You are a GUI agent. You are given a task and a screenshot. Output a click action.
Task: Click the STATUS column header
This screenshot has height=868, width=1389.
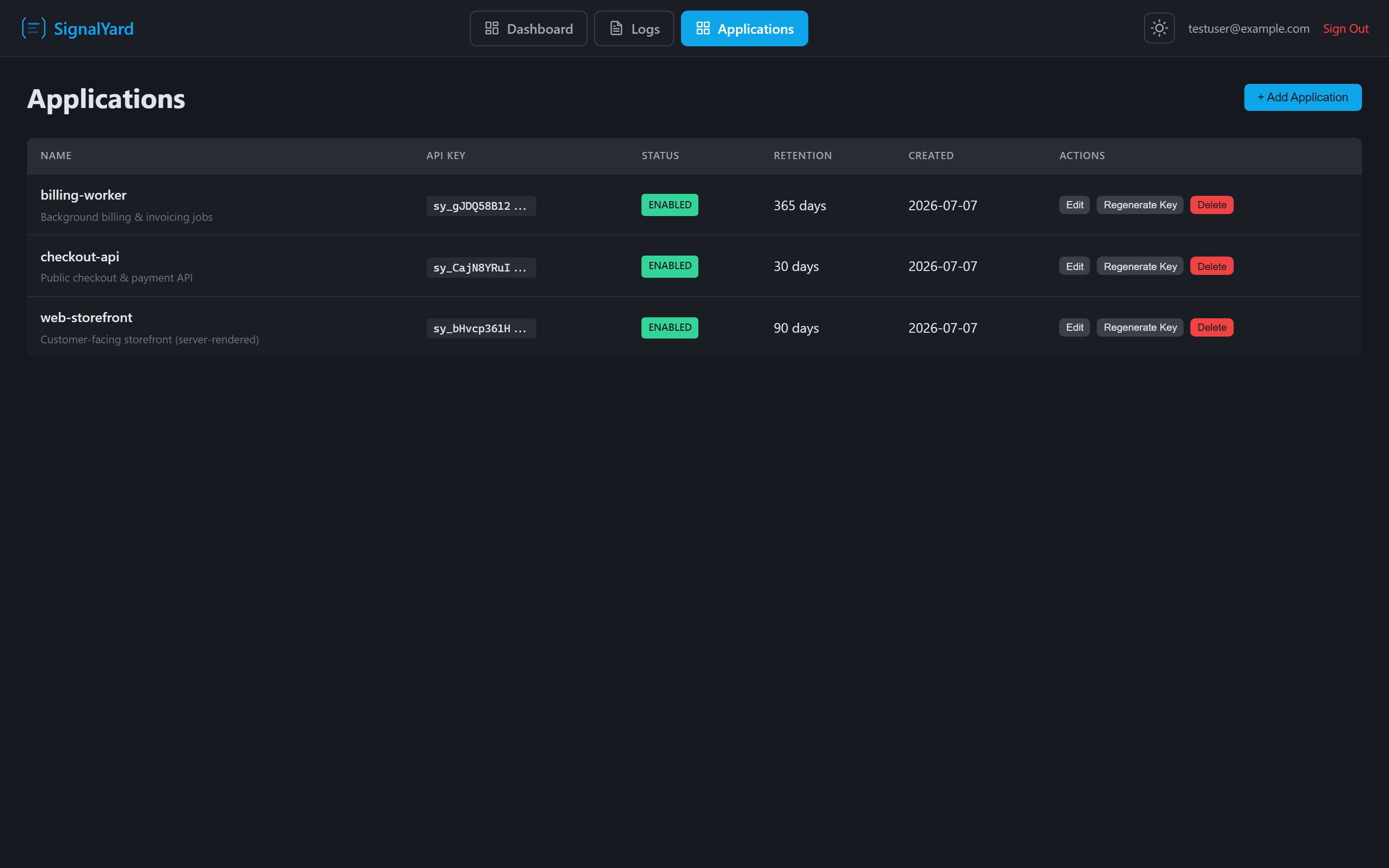coord(660,156)
